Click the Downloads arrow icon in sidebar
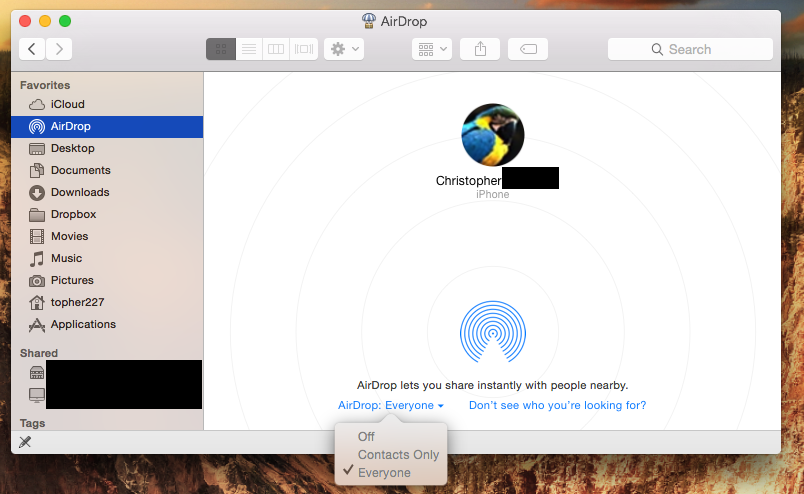The height and width of the screenshot is (494, 804). (x=36, y=192)
